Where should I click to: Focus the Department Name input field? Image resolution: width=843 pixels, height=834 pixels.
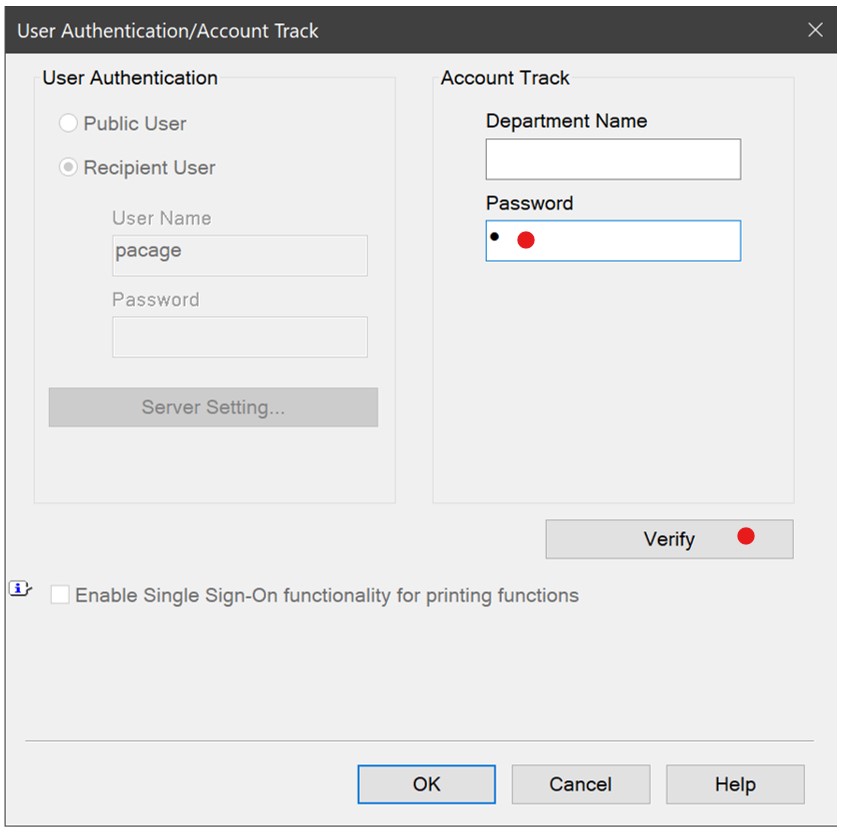pos(613,160)
